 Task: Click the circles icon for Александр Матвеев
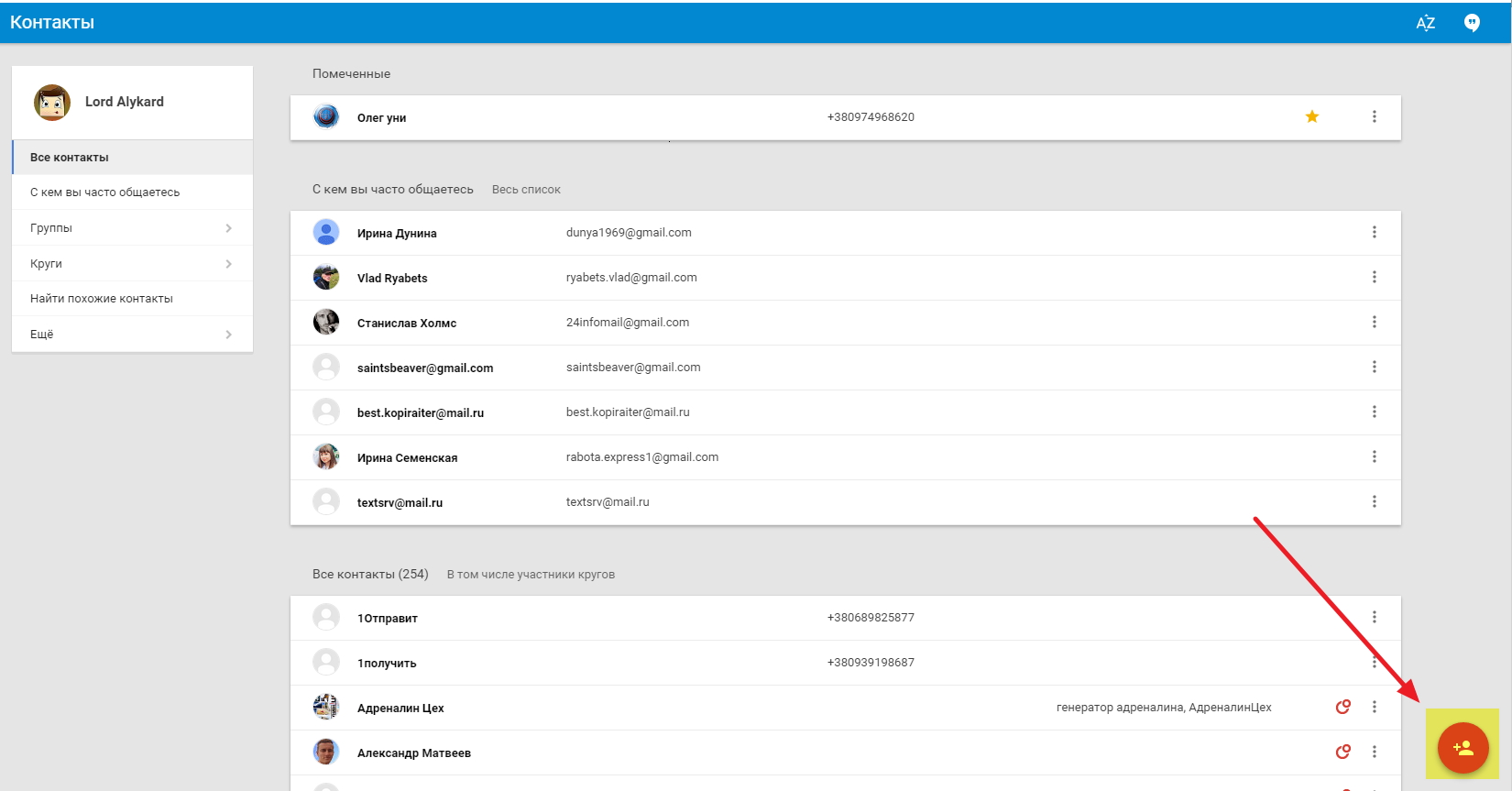(x=1342, y=752)
